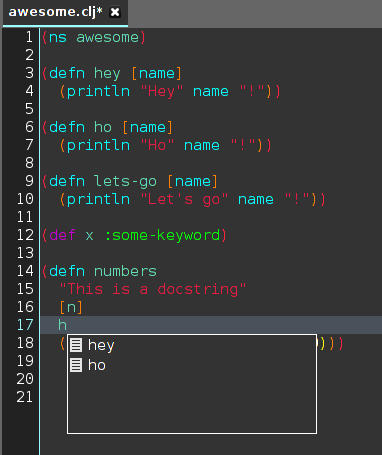Click the document icon beside 'hey' suggestion
Viewport: 382px width, 455px height.
pyautogui.click(x=76, y=345)
